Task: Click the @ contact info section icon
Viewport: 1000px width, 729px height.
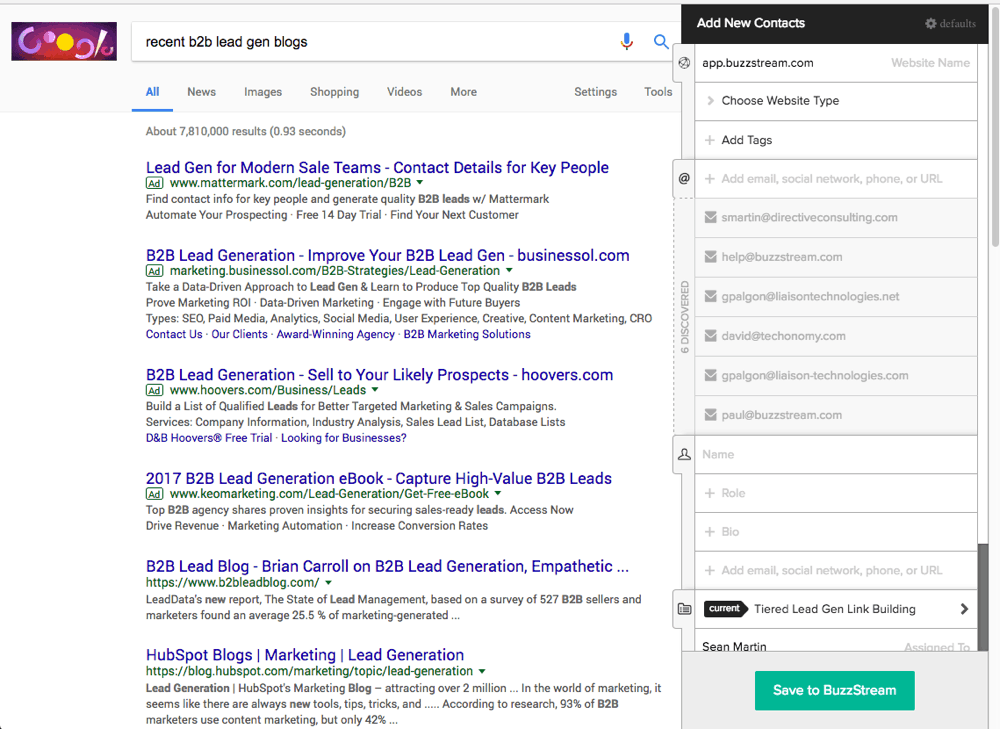Action: tap(684, 179)
